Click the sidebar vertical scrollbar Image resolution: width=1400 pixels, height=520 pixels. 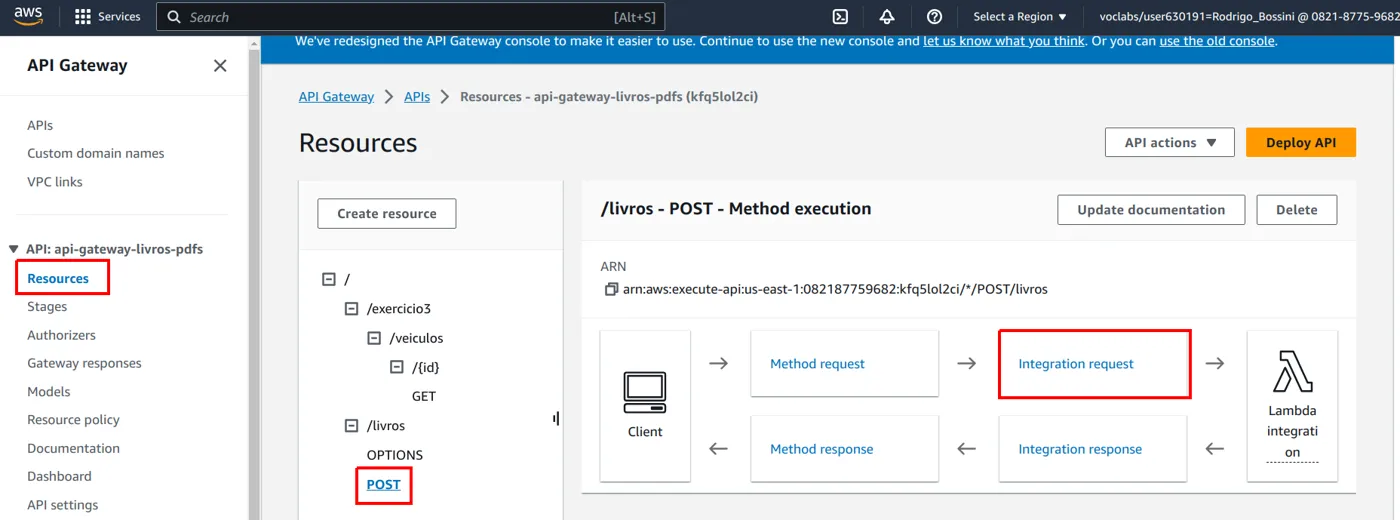point(254,278)
